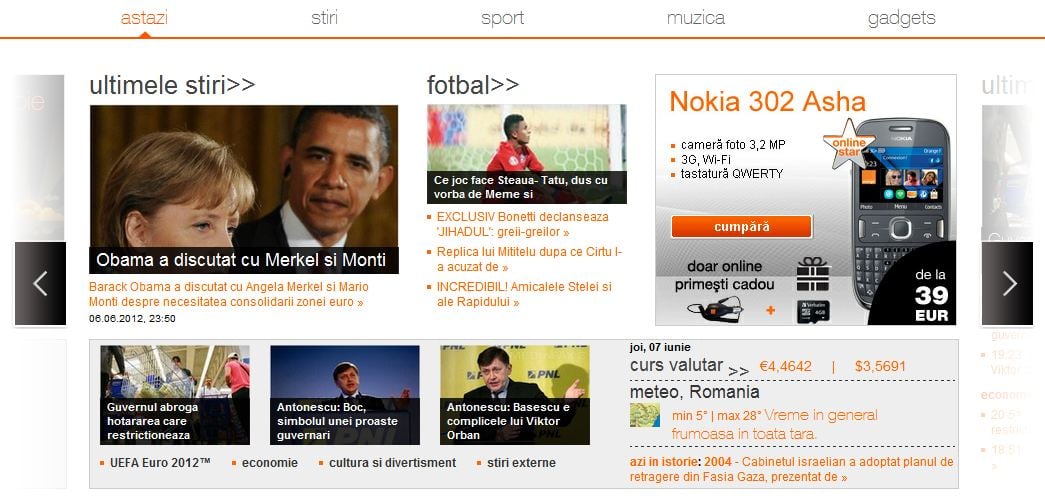The height and width of the screenshot is (499, 1045).
Task: Open the stiri tab
Action: pos(325,18)
